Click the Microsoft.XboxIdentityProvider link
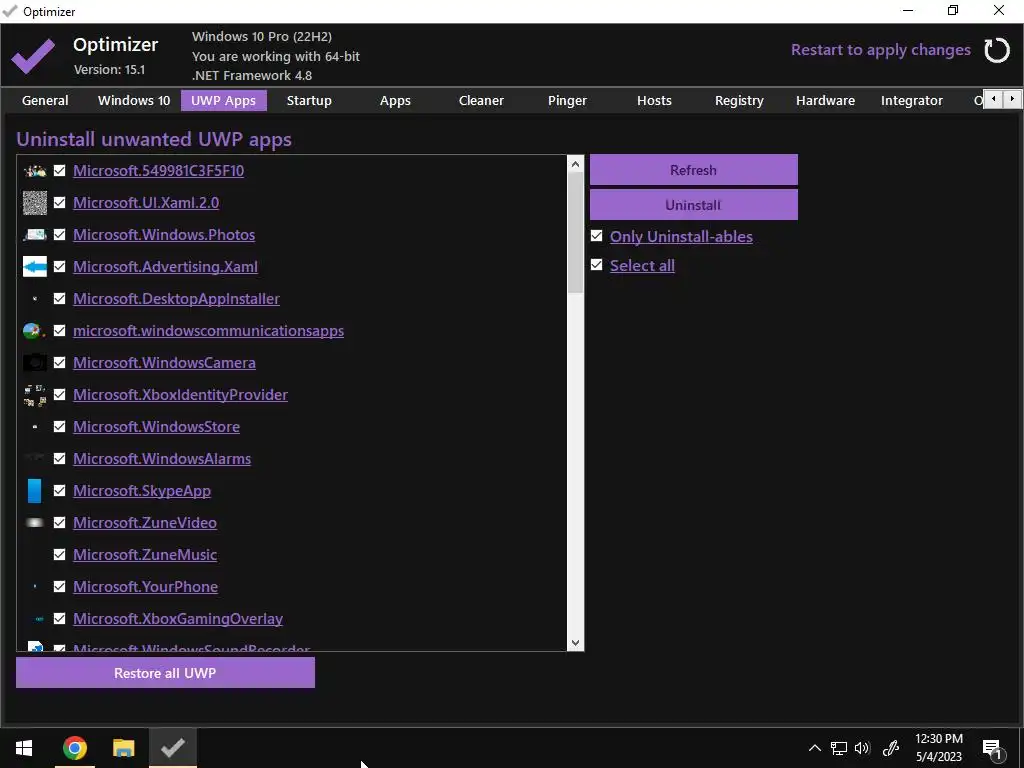The height and width of the screenshot is (768, 1024). (x=180, y=394)
